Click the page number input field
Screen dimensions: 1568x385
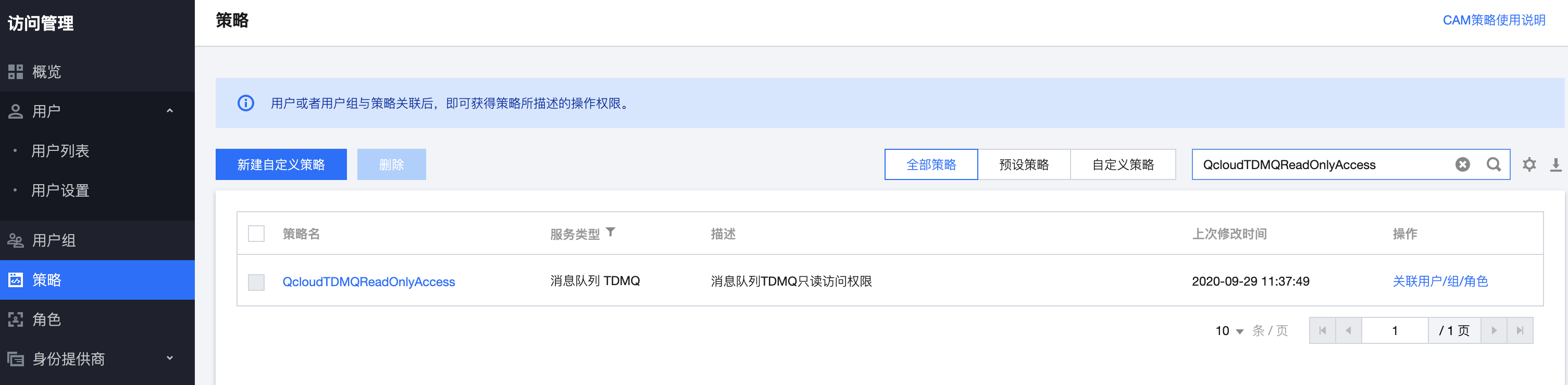coord(1394,331)
